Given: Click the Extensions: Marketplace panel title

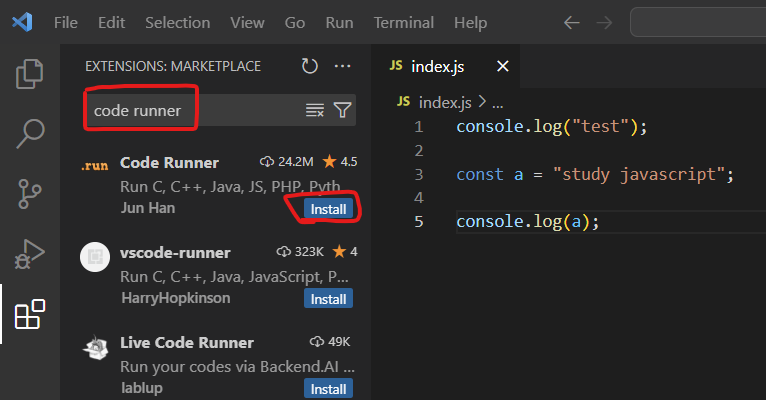Looking at the screenshot, I should coord(173,66).
